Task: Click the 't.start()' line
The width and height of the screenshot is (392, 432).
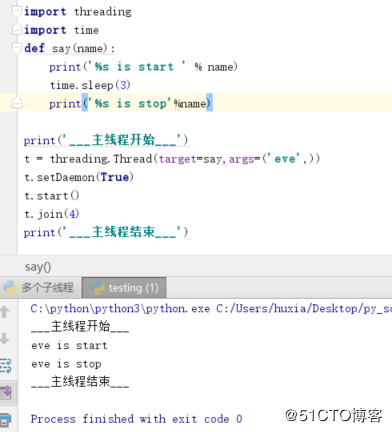Action: [x=52, y=196]
